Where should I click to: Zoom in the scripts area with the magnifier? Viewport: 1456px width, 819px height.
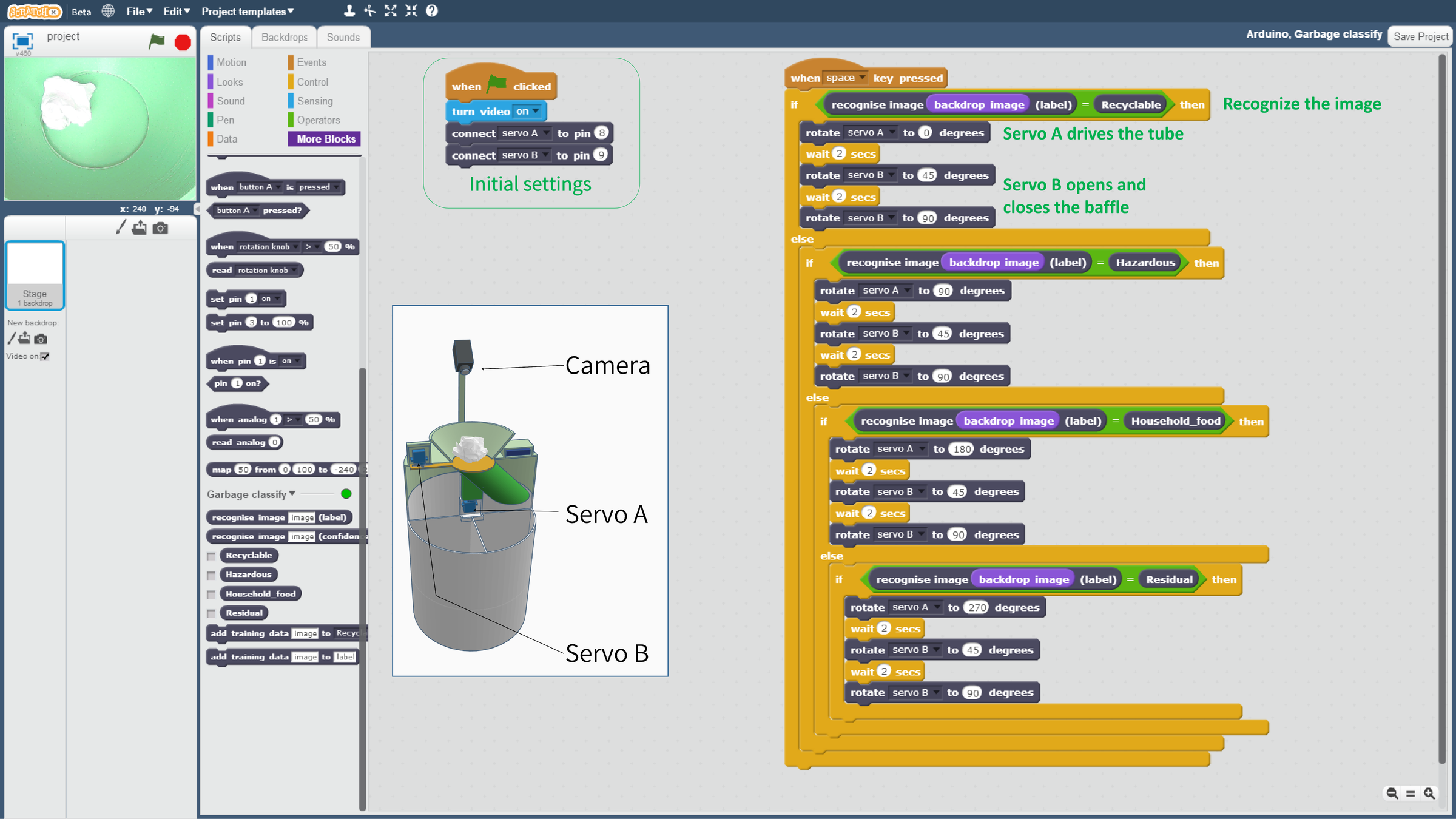pyautogui.click(x=1429, y=793)
